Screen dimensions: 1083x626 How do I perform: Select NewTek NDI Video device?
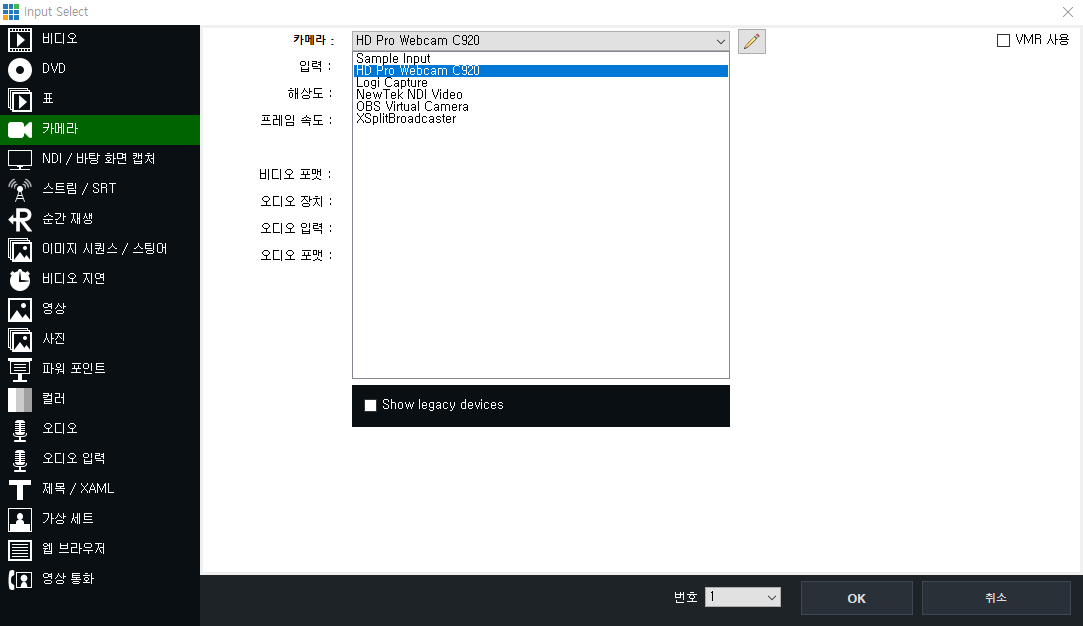pyautogui.click(x=540, y=95)
